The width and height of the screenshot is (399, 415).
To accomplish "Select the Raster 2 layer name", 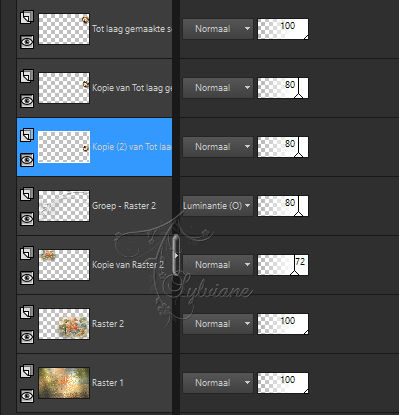I will click(x=108, y=324).
